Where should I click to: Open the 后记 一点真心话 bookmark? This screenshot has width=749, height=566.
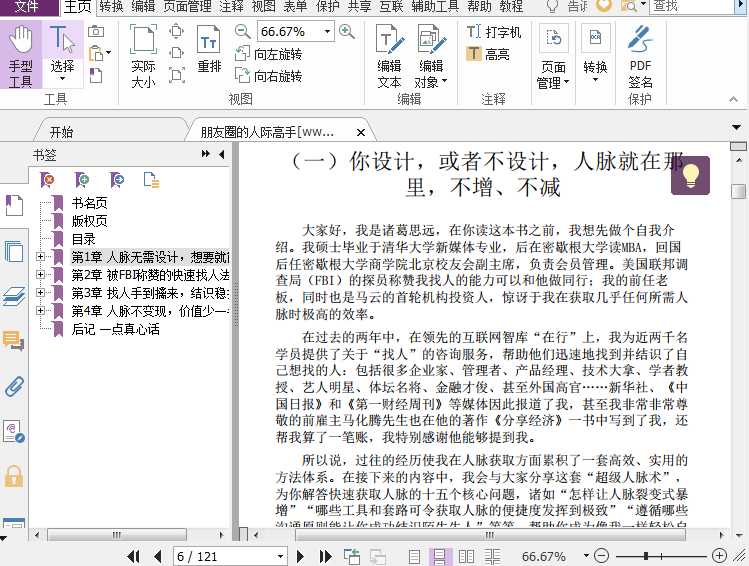[x=115, y=329]
